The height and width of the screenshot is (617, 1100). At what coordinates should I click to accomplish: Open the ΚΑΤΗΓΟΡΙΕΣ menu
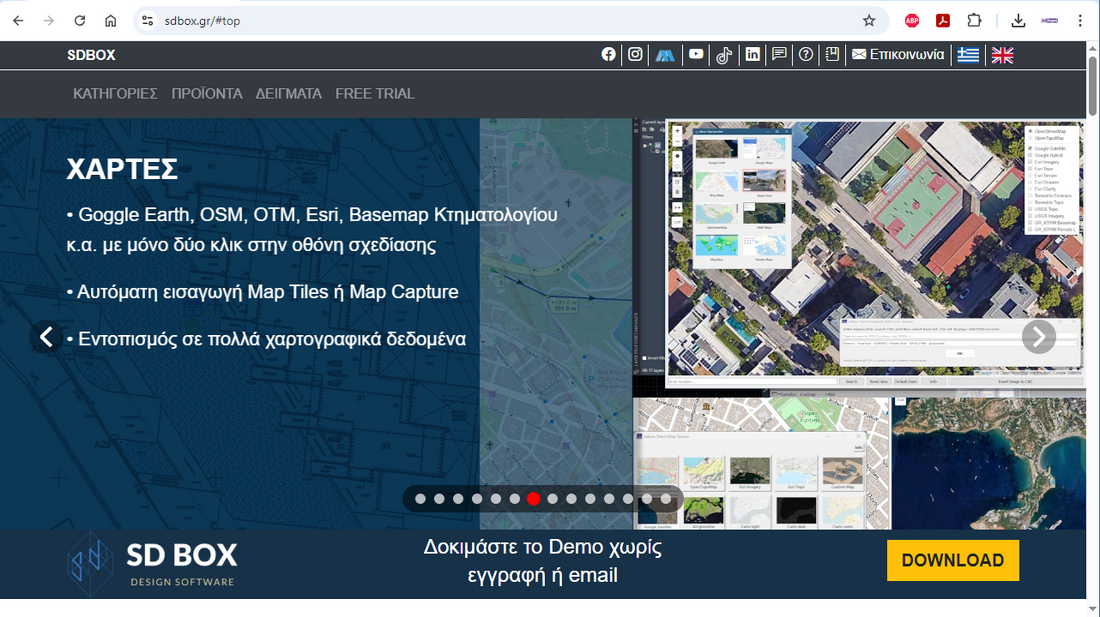point(115,93)
